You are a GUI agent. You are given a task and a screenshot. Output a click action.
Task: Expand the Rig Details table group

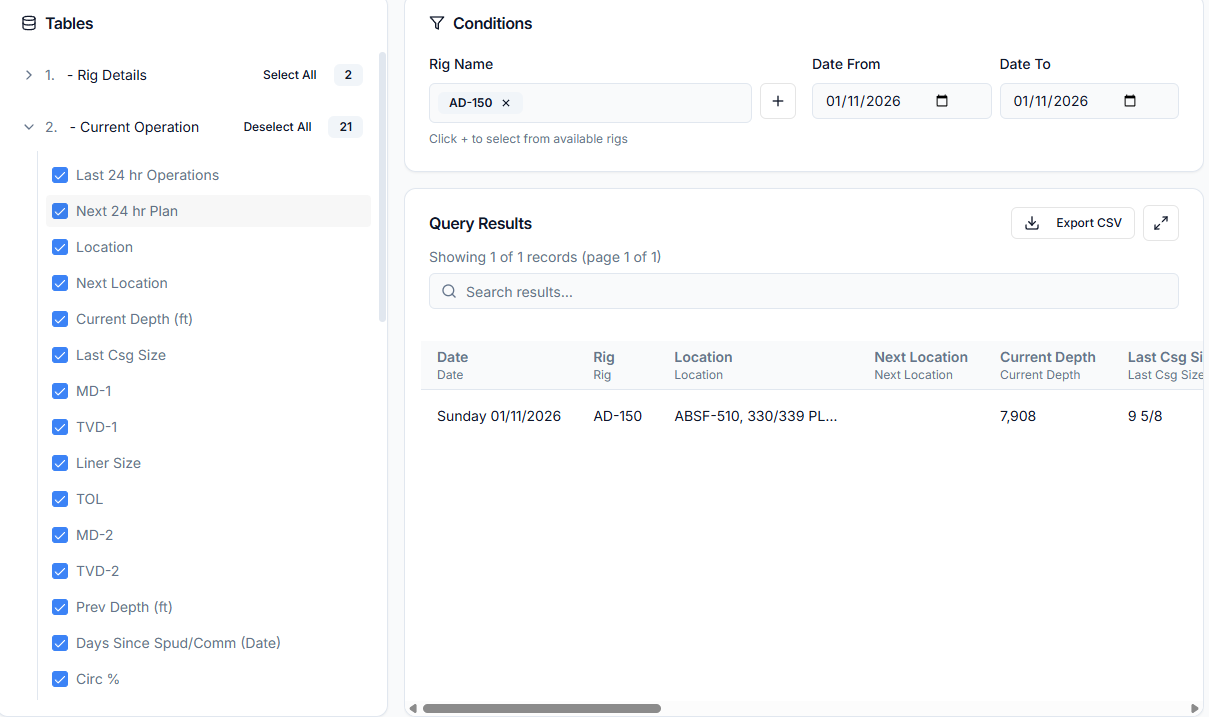(x=29, y=75)
